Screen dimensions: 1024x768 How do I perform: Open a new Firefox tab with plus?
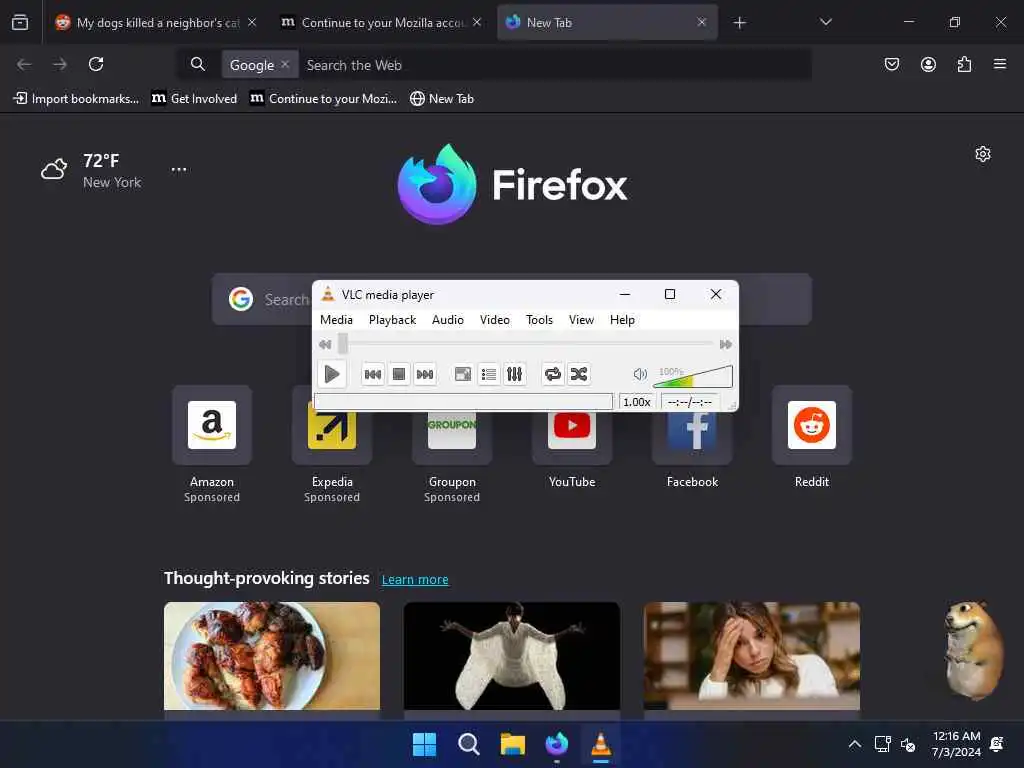tap(739, 23)
